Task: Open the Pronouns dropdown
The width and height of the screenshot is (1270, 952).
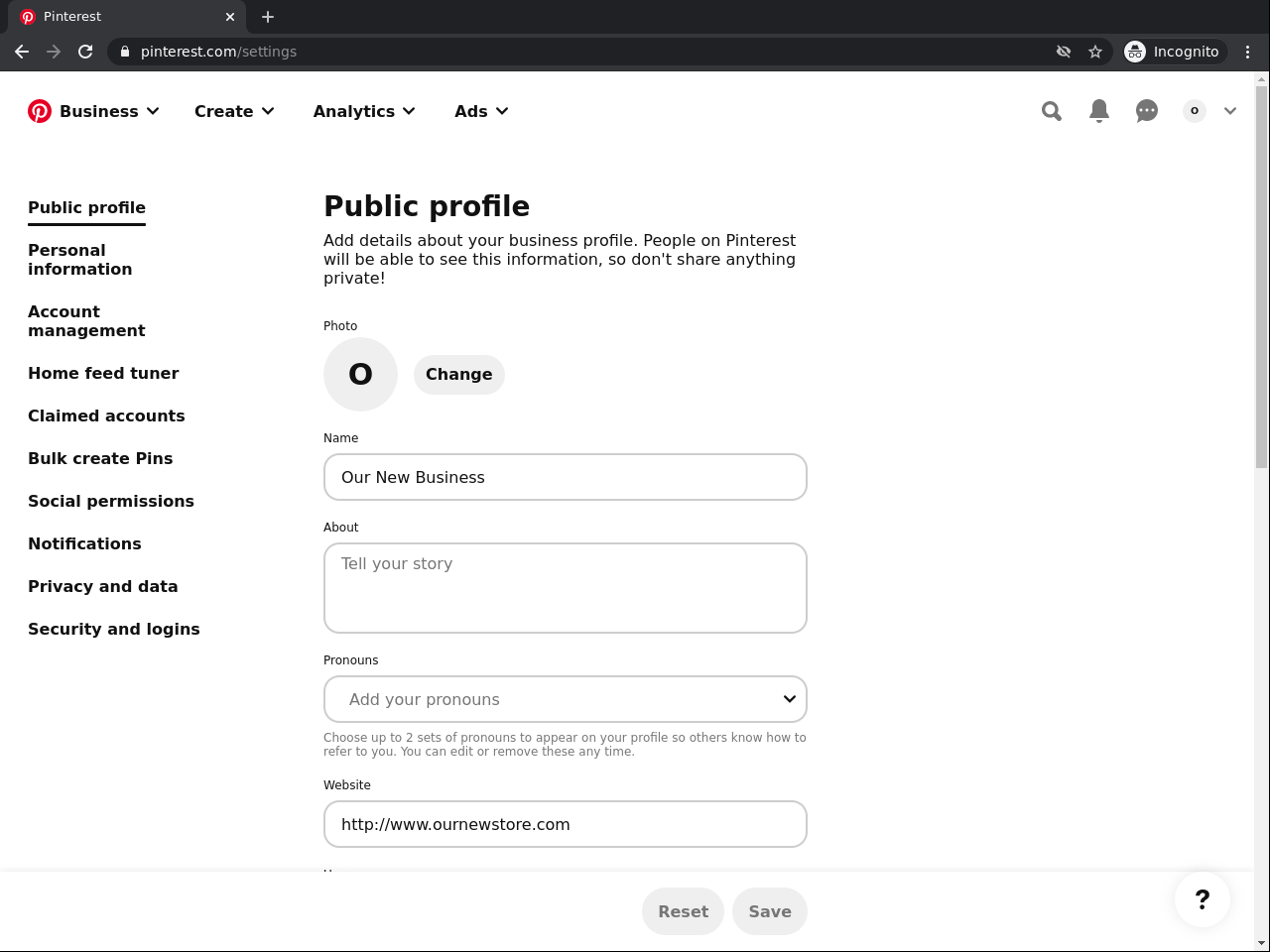Action: click(566, 699)
